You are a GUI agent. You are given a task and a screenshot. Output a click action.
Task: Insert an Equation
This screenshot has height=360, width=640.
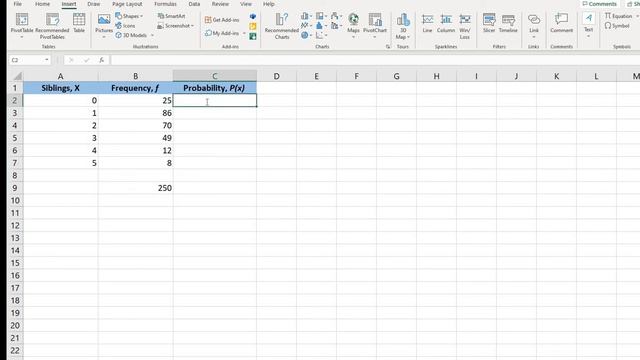tap(618, 16)
